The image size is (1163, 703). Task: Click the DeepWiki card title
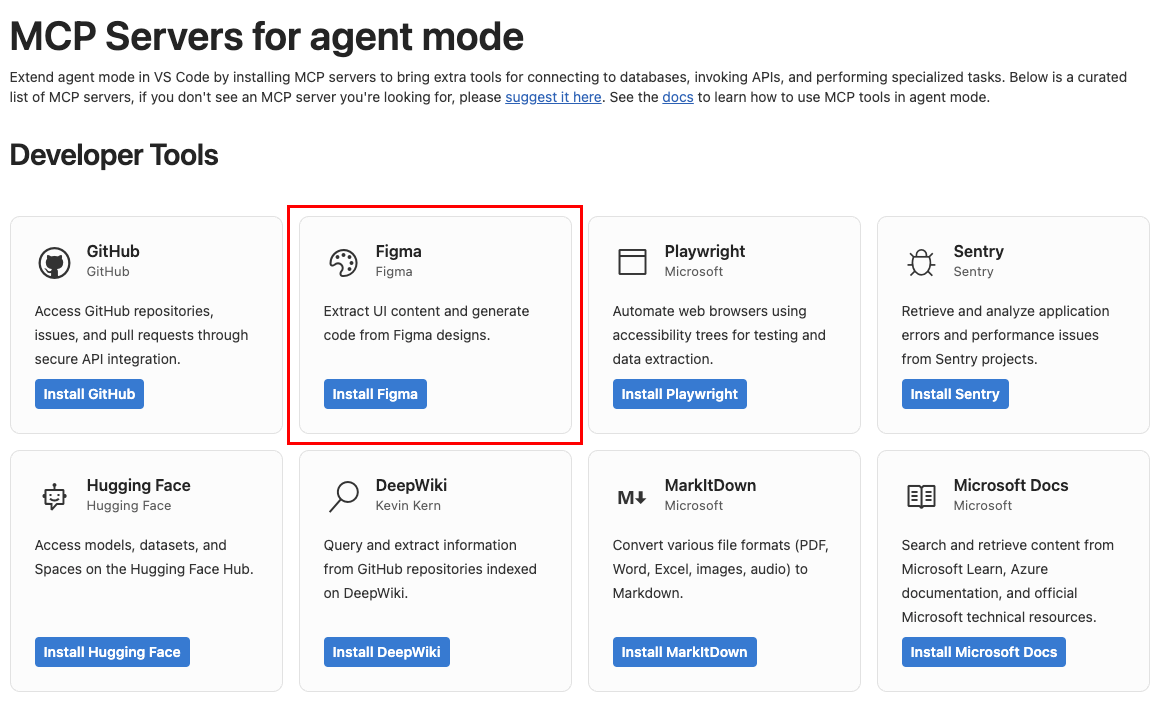coord(411,485)
